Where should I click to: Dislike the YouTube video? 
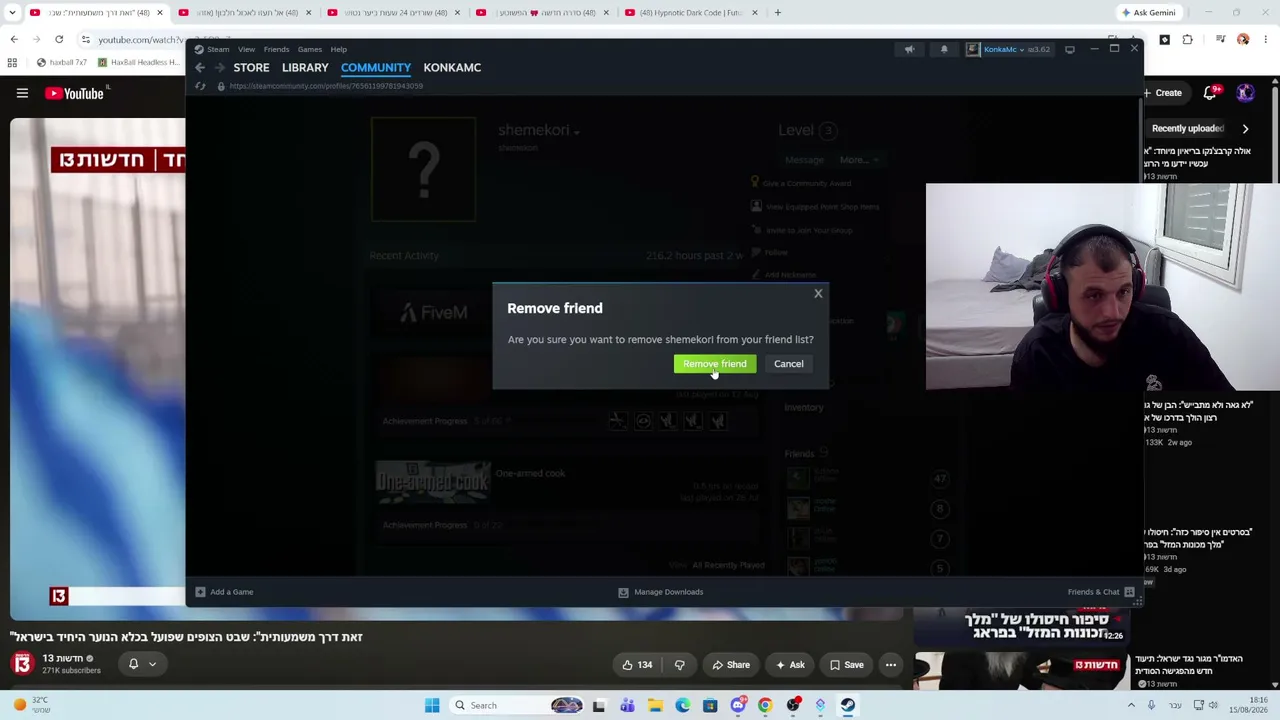tap(679, 665)
